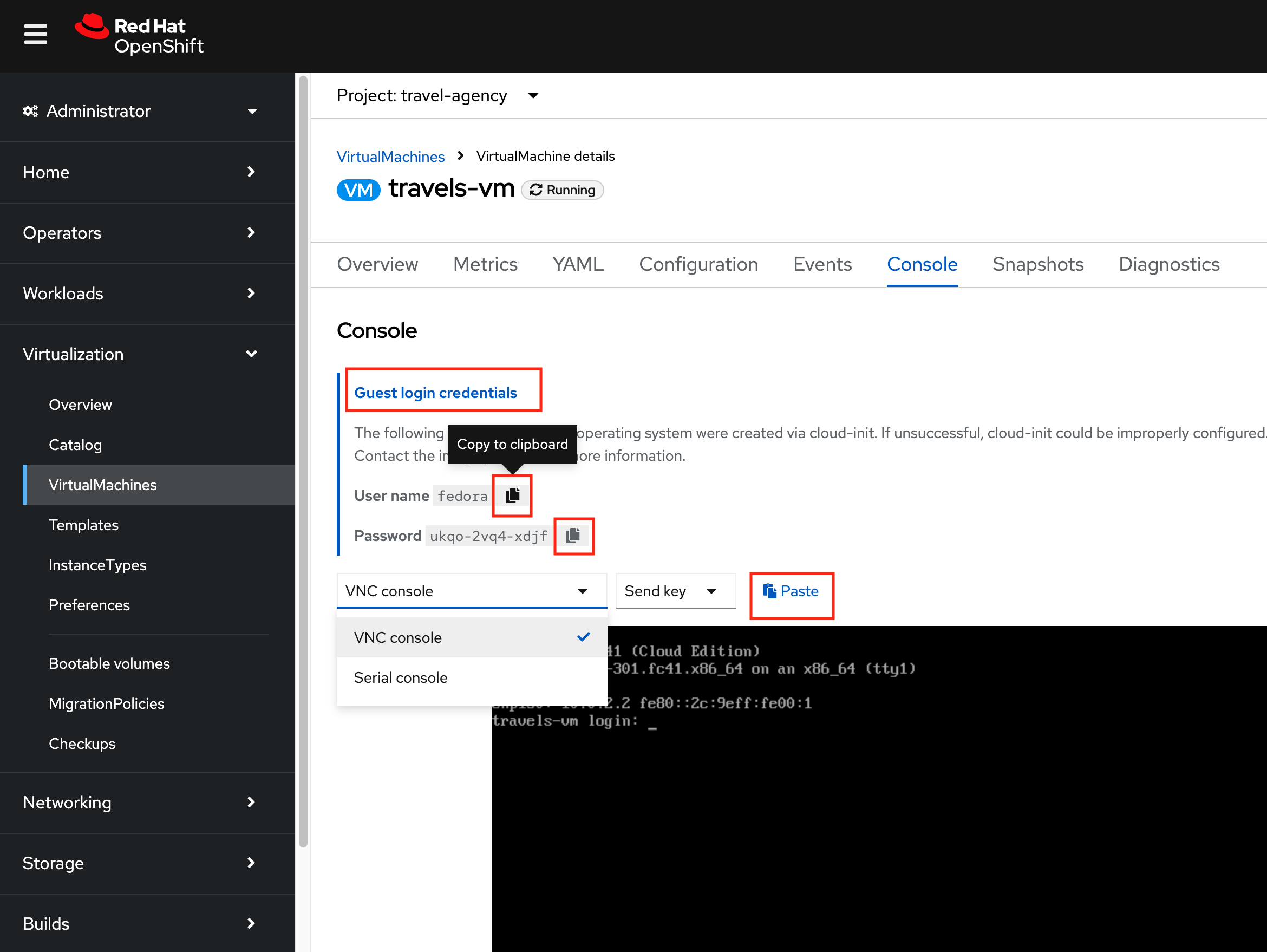This screenshot has width=1267, height=952.
Task: Select the Console tab
Action: [922, 265]
